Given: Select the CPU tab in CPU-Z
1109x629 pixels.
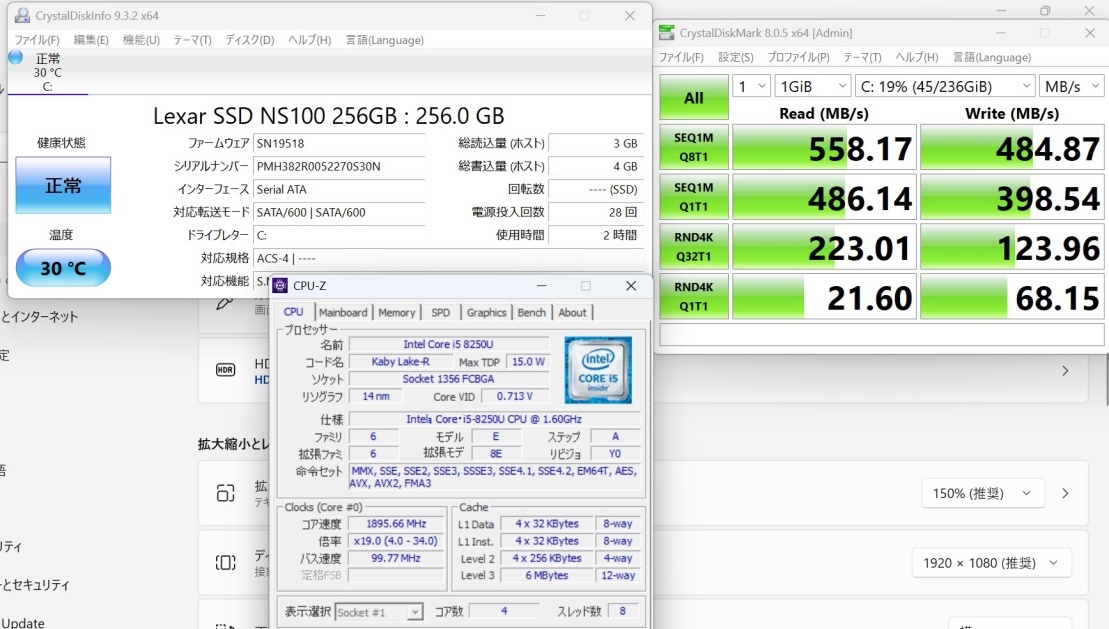Looking at the screenshot, I should pos(294,312).
